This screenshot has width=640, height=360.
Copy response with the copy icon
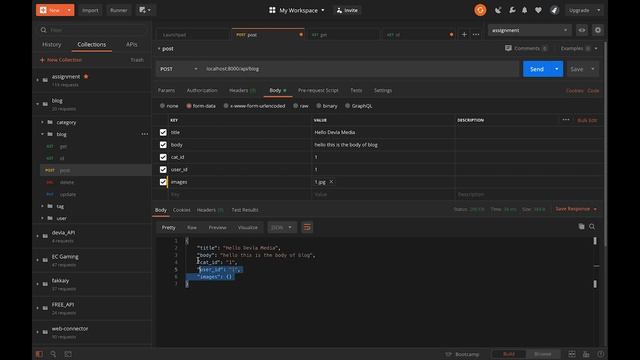coord(581,227)
